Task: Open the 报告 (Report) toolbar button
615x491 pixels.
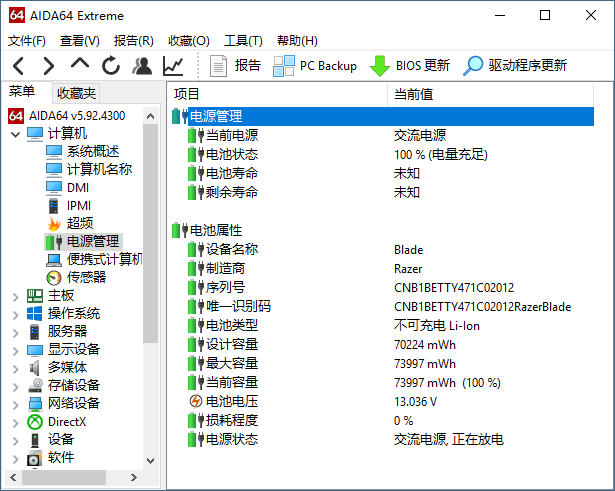Action: [x=236, y=66]
